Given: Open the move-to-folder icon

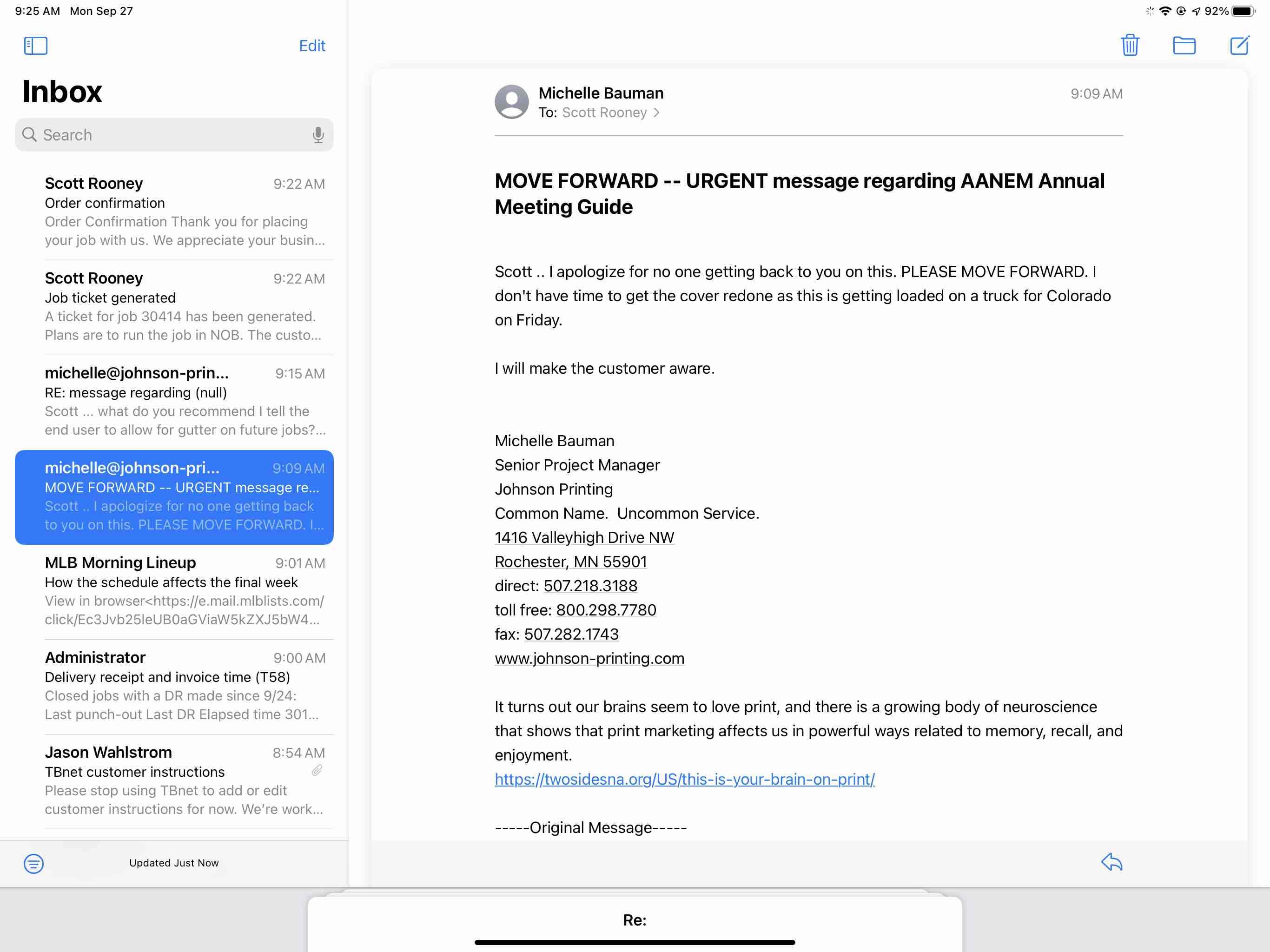Looking at the screenshot, I should (x=1184, y=46).
